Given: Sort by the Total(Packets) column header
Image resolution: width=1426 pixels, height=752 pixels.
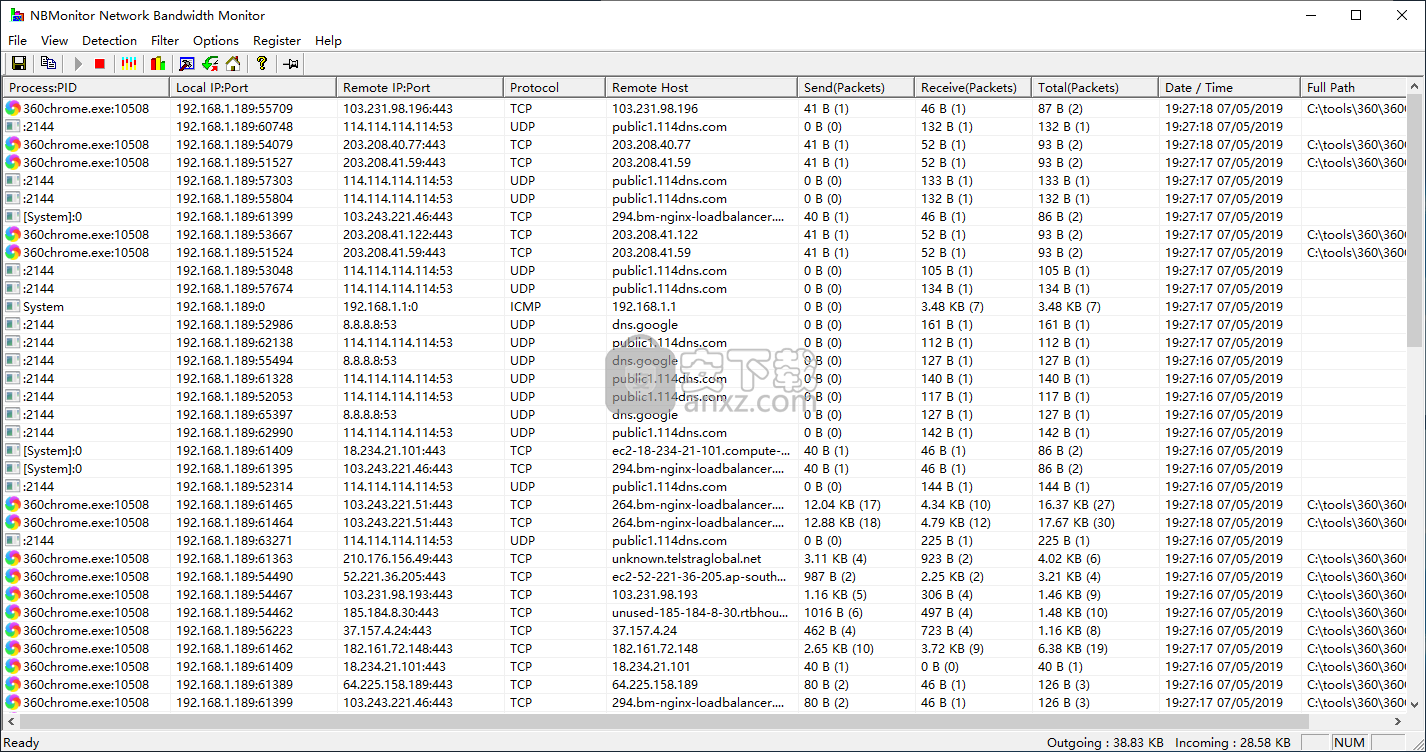Looking at the screenshot, I should pyautogui.click(x=1094, y=87).
